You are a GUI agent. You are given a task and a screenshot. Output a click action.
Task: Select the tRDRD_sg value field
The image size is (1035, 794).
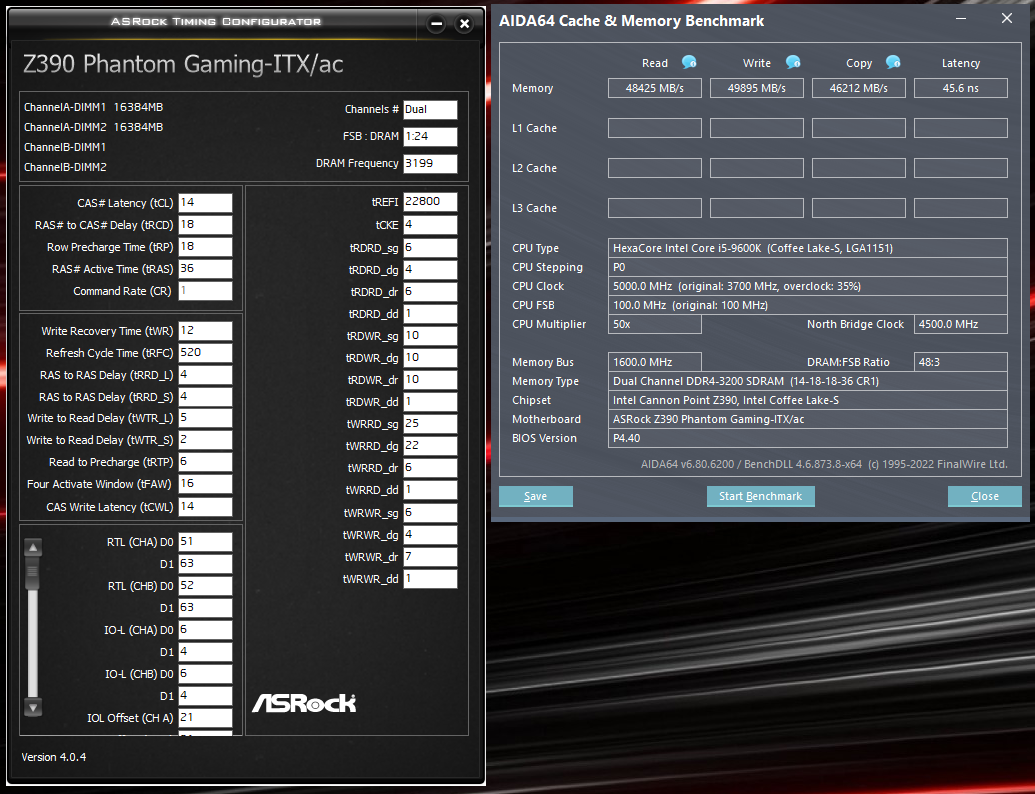(x=430, y=248)
